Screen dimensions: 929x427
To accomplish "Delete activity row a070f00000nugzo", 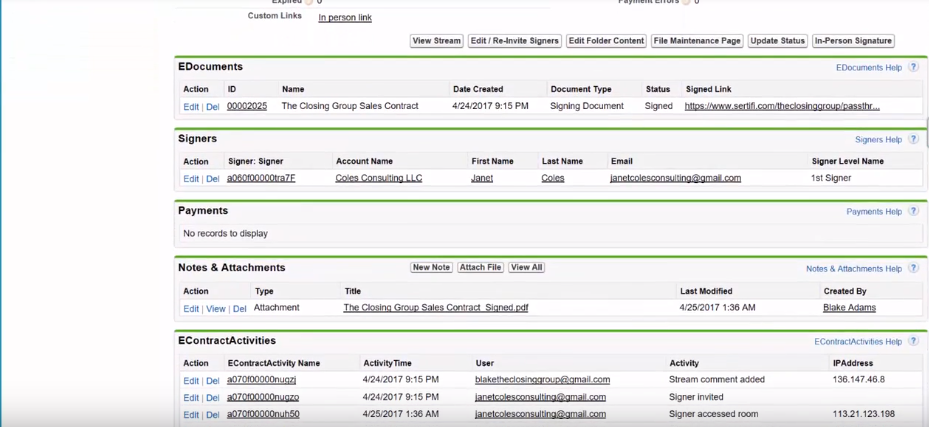I will 213,397.
